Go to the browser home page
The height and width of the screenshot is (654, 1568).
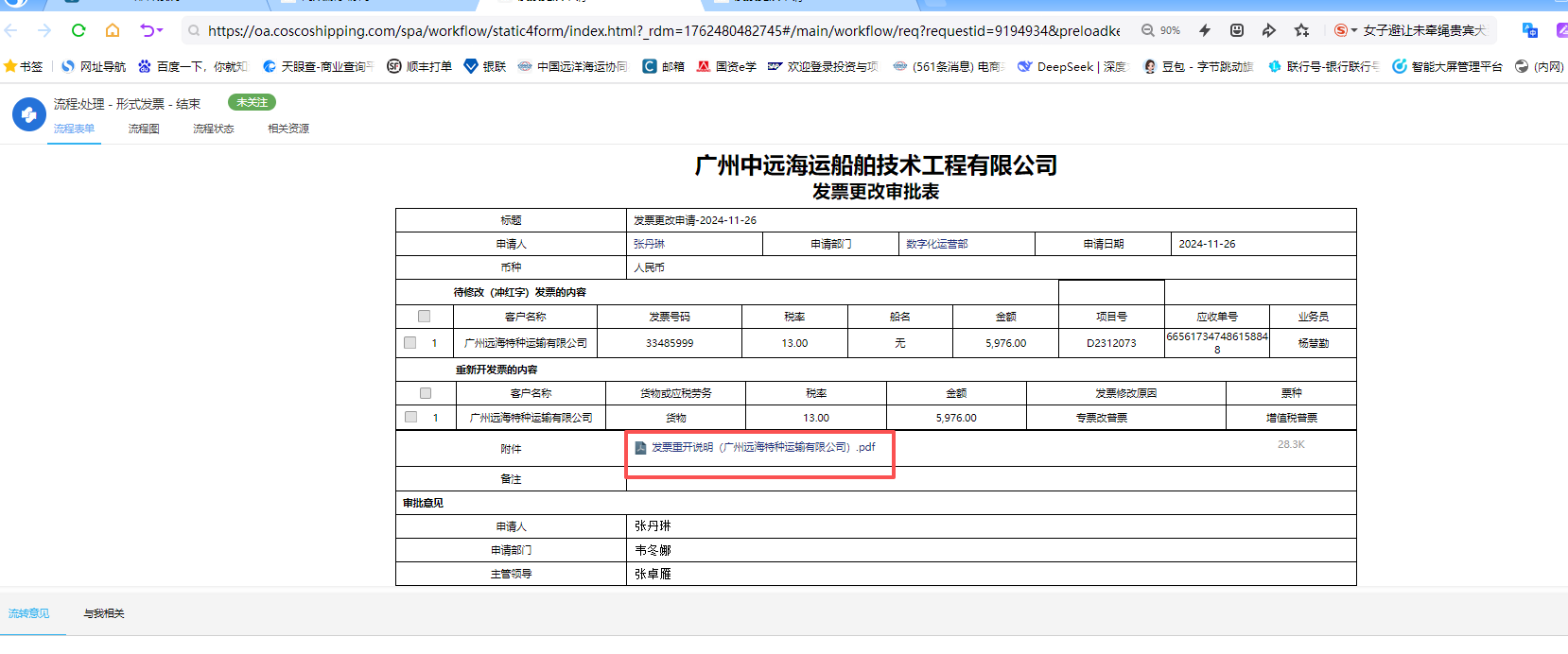point(113,30)
